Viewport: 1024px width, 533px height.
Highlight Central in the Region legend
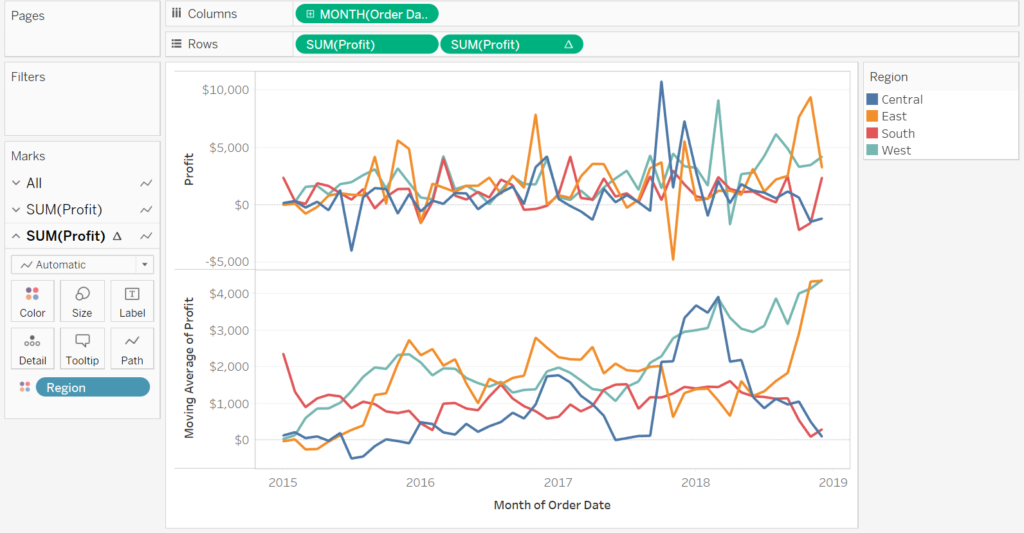click(902, 99)
